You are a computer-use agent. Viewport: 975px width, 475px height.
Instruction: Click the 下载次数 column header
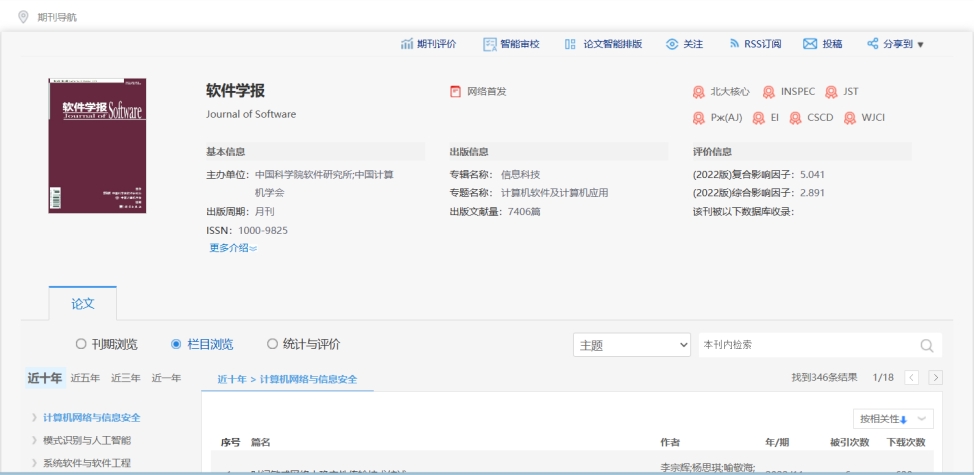pyautogui.click(x=906, y=443)
